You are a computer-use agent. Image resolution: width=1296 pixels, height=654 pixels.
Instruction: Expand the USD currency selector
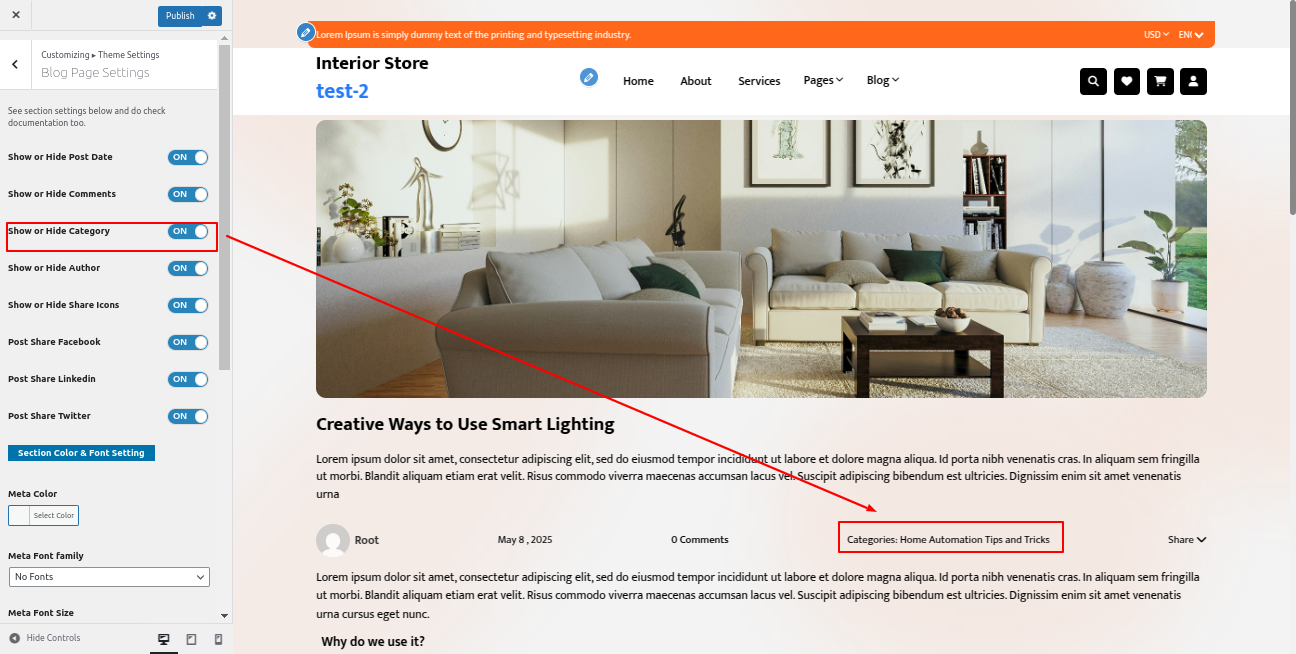[1156, 35]
